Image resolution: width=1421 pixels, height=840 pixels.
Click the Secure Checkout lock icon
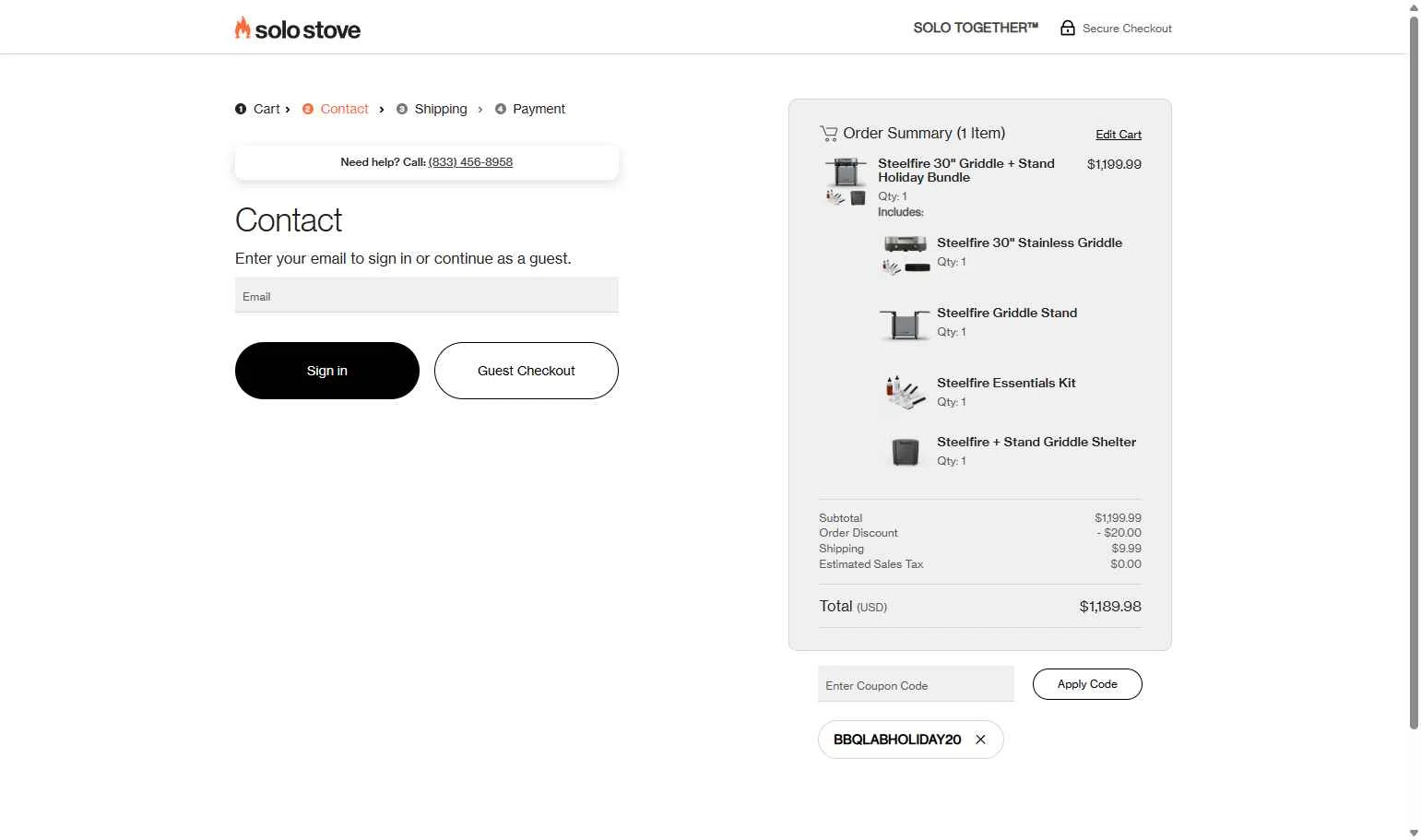pos(1067,28)
